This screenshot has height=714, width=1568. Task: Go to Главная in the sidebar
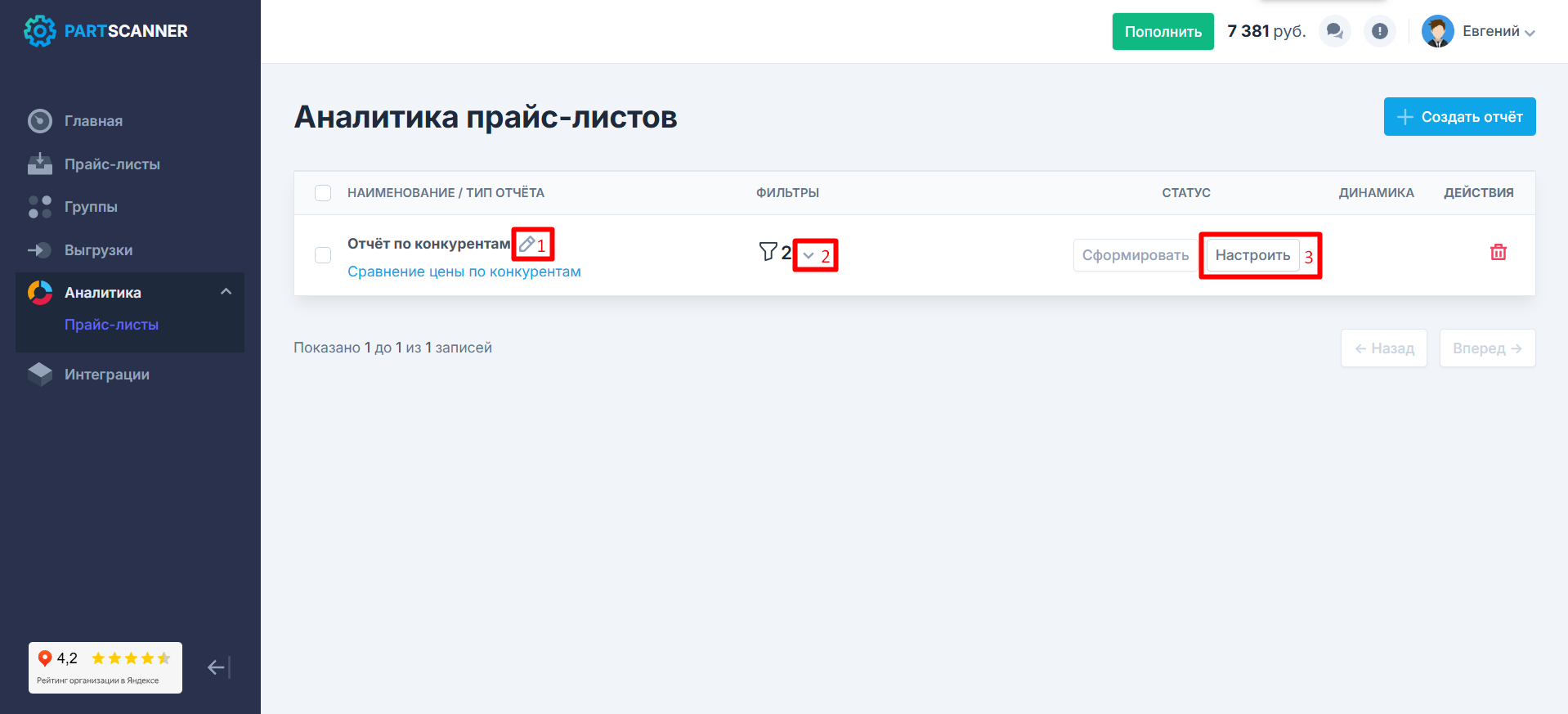click(93, 121)
